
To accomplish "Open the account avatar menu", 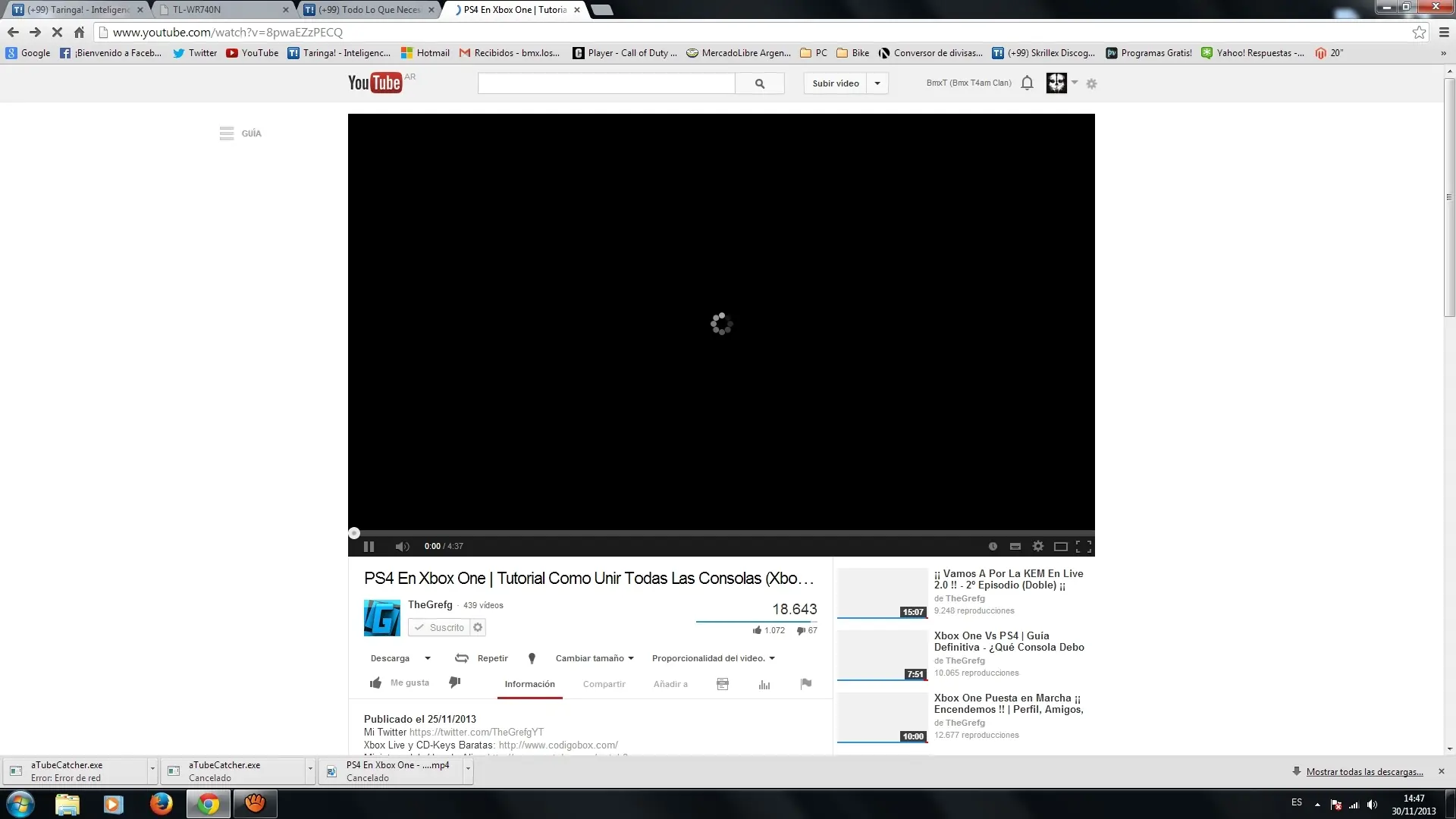I will [1056, 83].
